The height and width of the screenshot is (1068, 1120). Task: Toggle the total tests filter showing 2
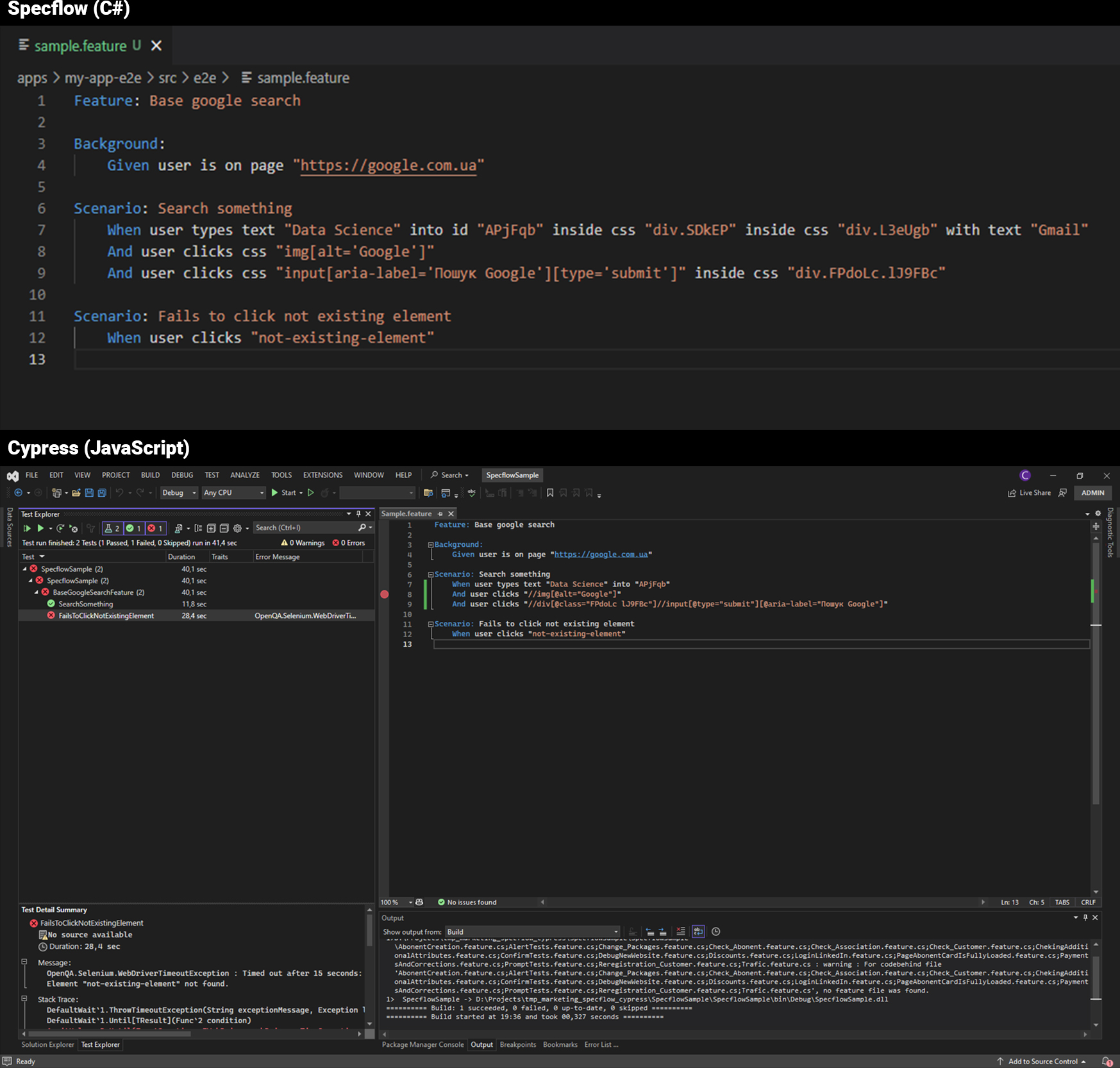(x=112, y=528)
